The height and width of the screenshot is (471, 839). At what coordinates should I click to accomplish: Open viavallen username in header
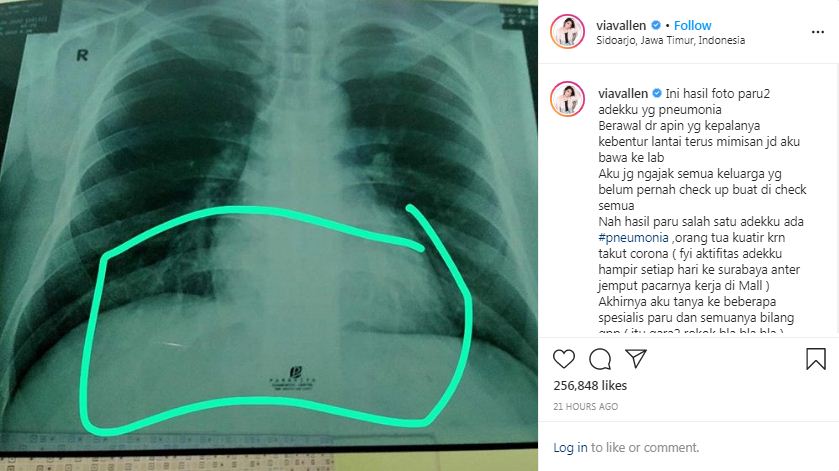621,25
